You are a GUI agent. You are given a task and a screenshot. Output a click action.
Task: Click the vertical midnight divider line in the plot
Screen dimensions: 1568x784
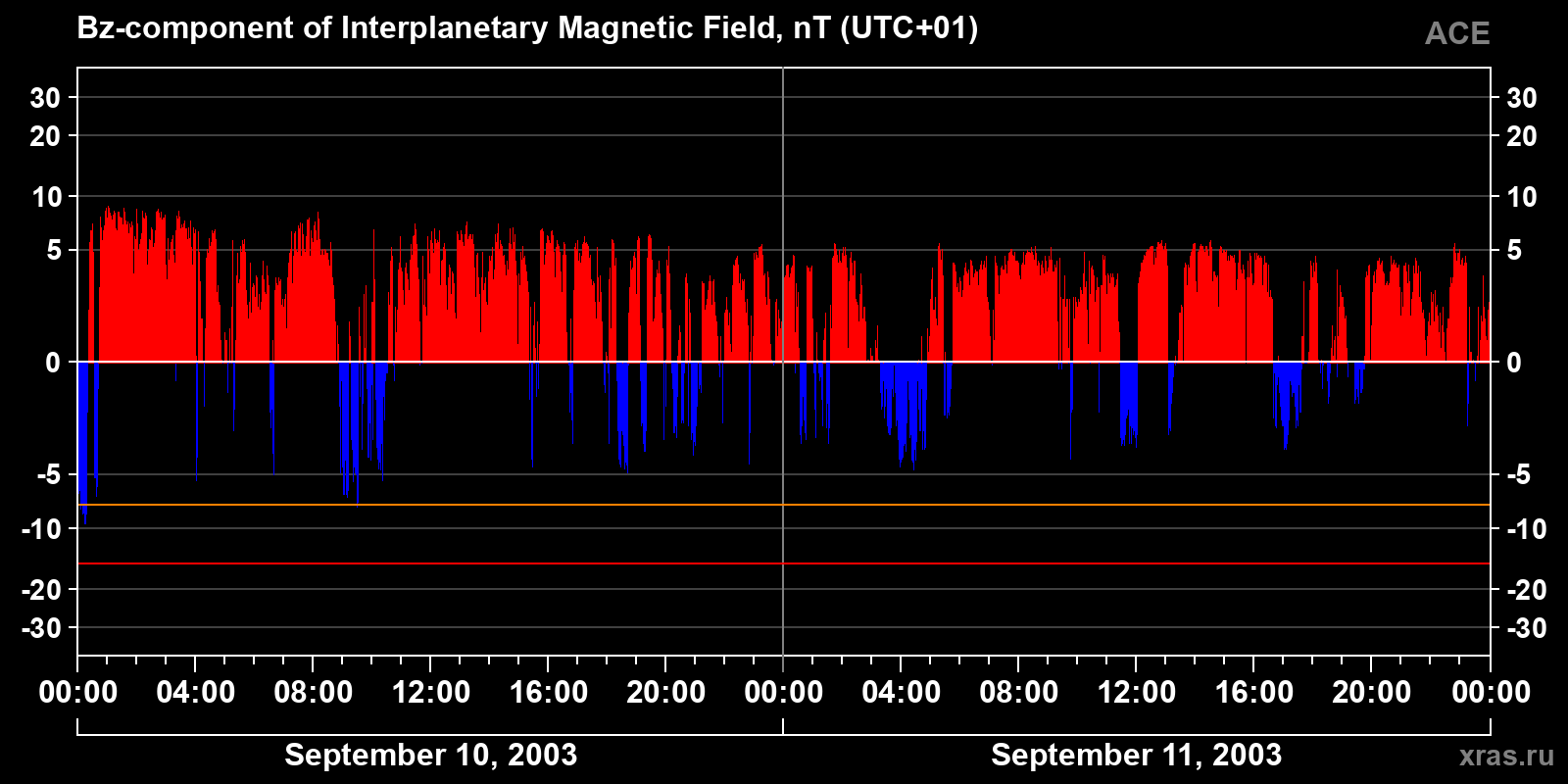(x=783, y=362)
